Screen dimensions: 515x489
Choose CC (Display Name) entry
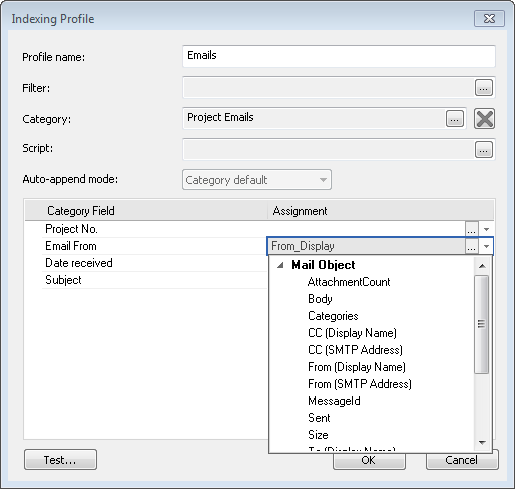pyautogui.click(x=352, y=333)
